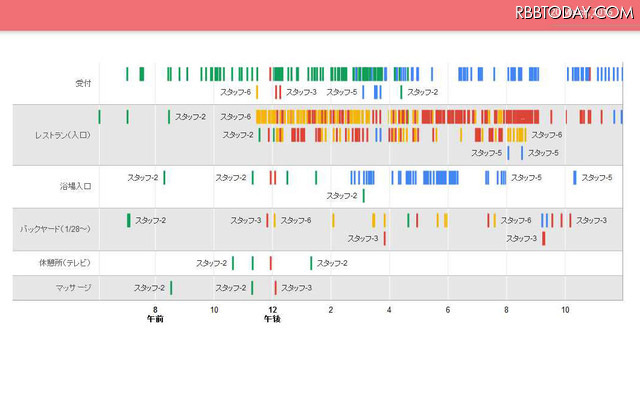Select the 休憩所(テレビ) row label
Viewport: 640px width, 394px height.
pos(65,263)
